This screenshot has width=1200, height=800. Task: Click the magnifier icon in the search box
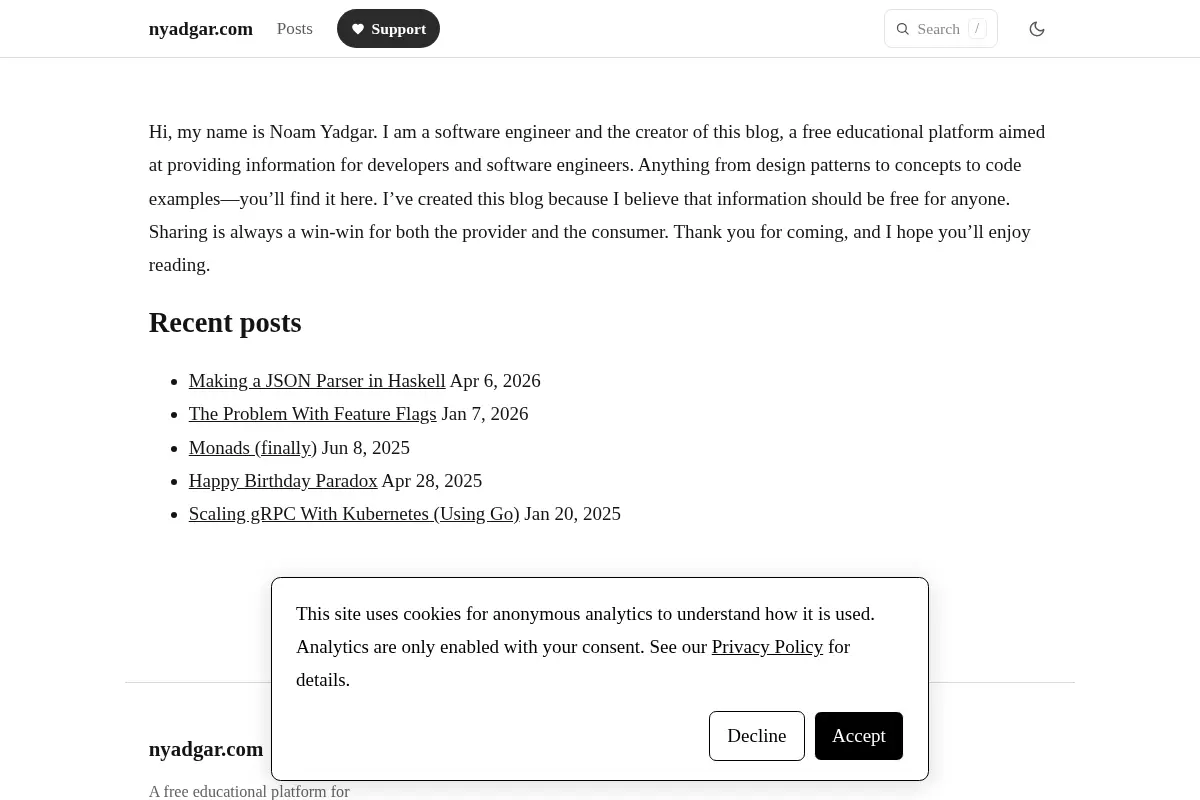tap(902, 29)
